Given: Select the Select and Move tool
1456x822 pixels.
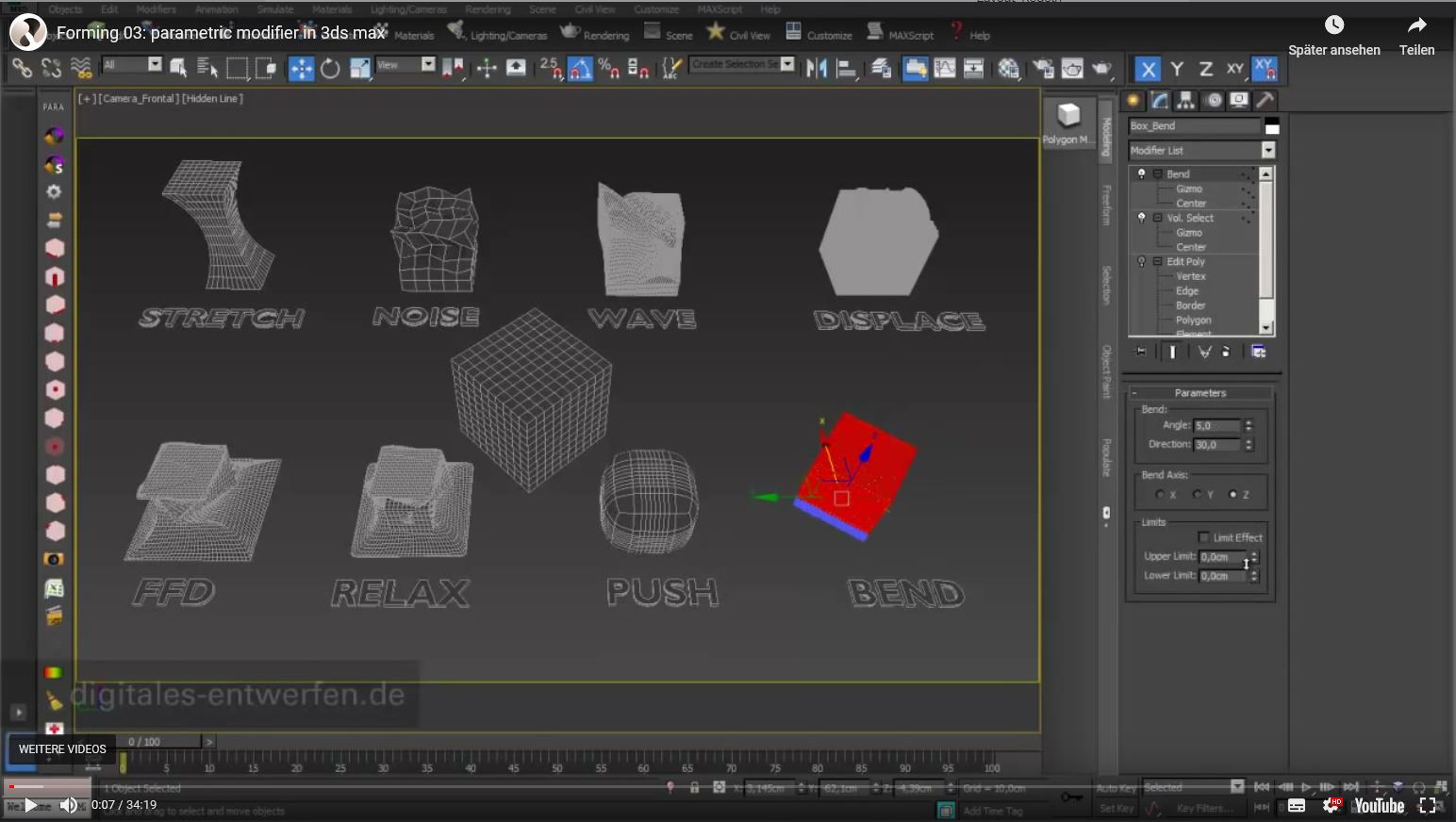Looking at the screenshot, I should (301, 68).
